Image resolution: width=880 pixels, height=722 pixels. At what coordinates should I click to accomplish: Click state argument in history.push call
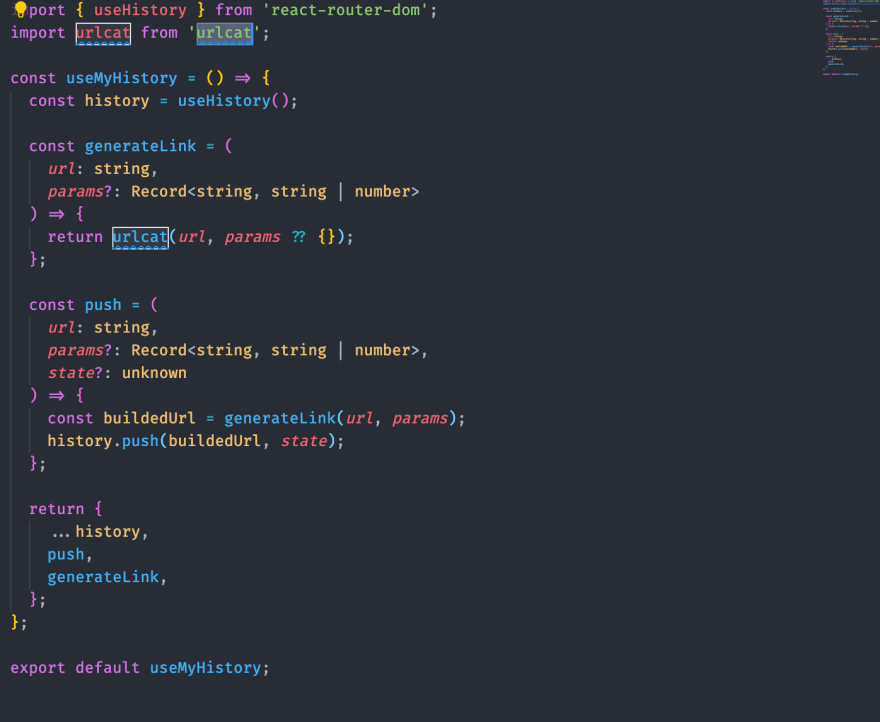[x=304, y=441]
